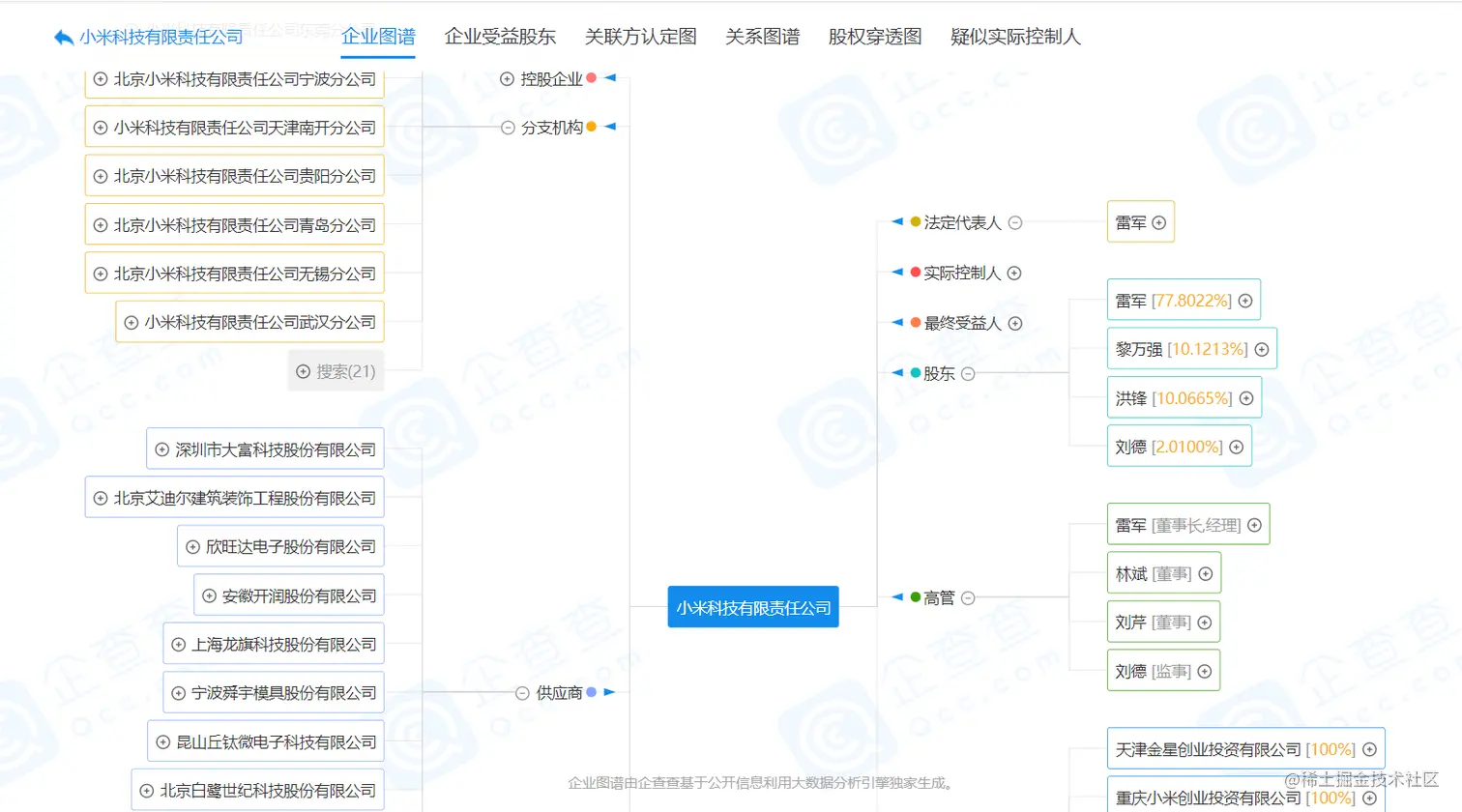Expand plus icon on 贵阳分公司 node

[101, 176]
